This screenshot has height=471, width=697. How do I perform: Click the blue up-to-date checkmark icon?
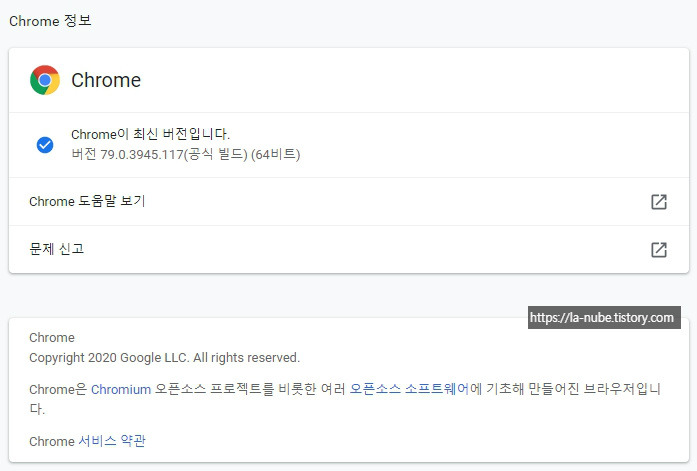(x=45, y=144)
